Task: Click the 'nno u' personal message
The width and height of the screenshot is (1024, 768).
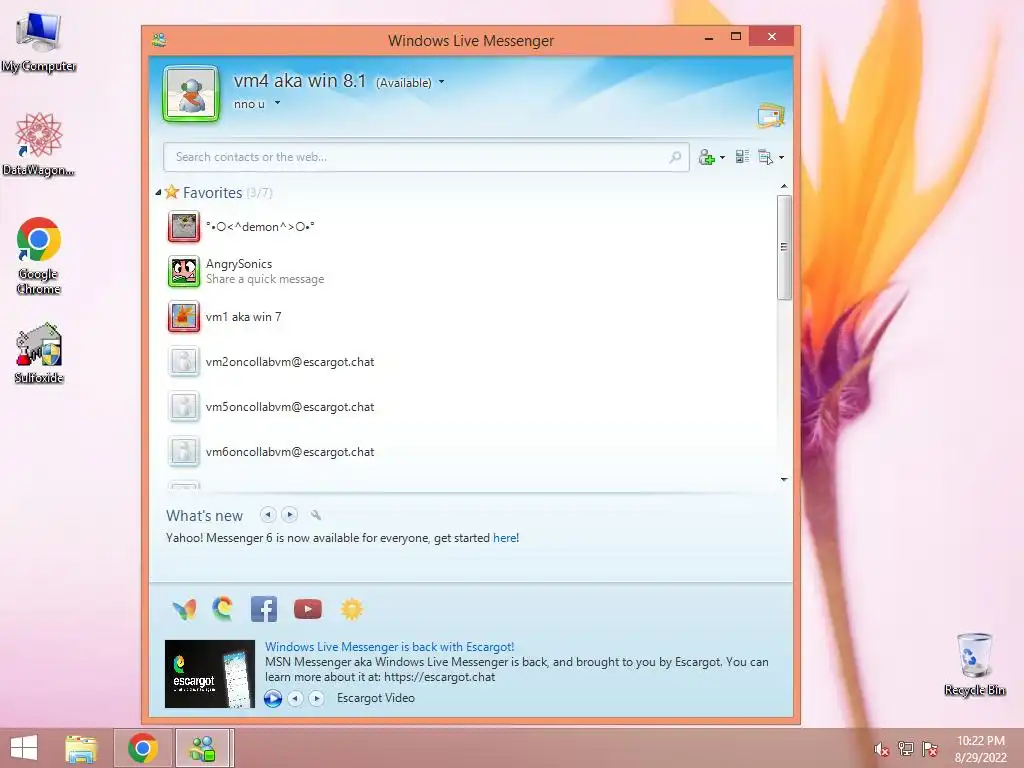Action: (249, 104)
